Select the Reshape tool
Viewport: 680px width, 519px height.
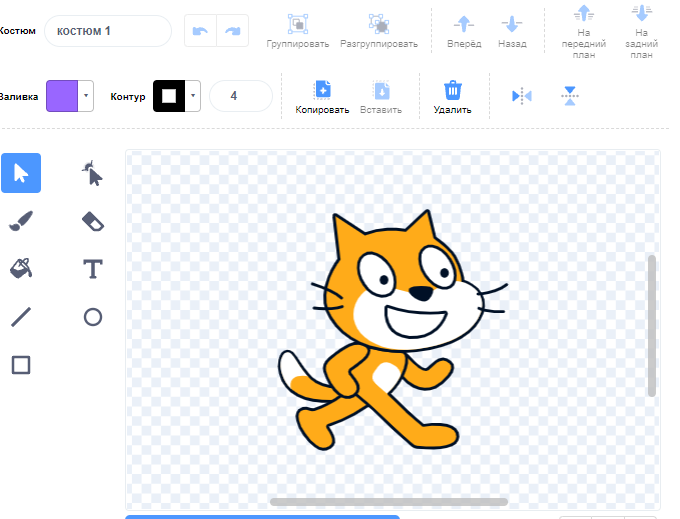(92, 173)
